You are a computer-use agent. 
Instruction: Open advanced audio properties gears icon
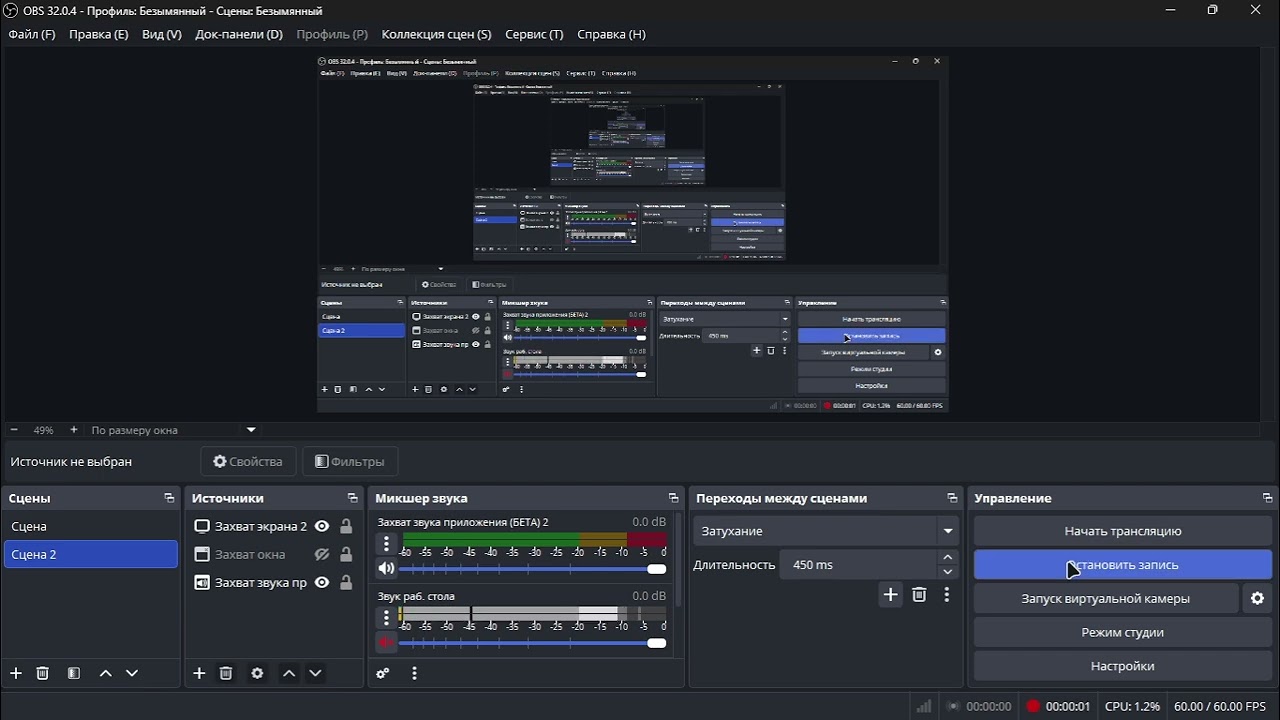(x=382, y=673)
